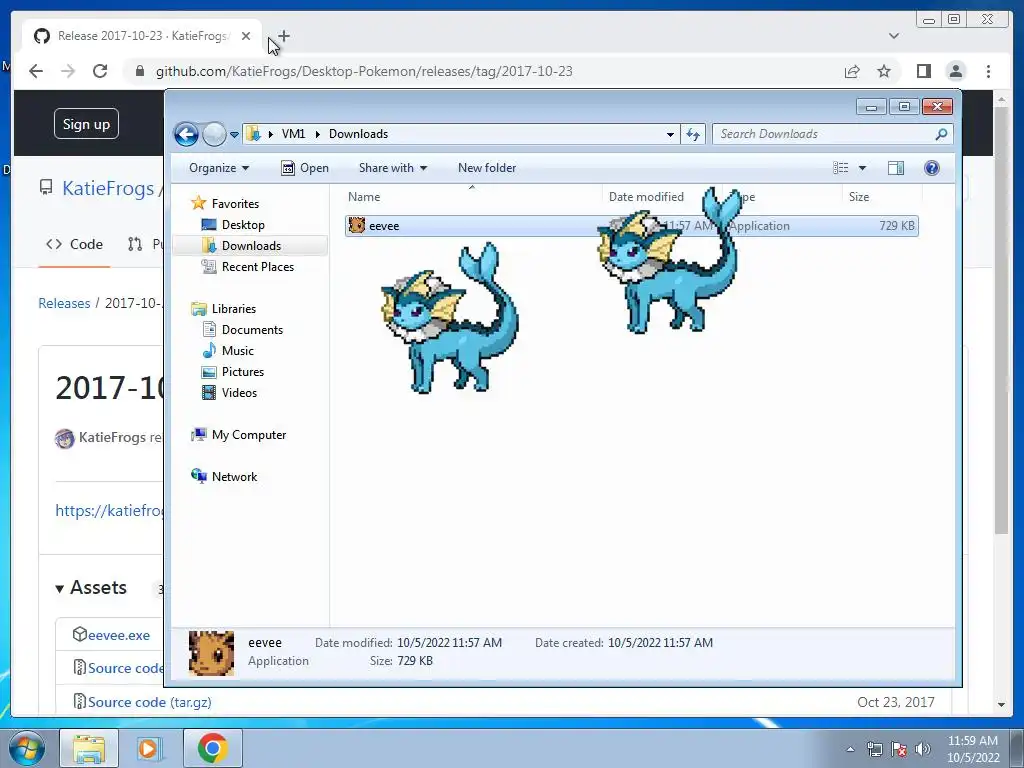
Task: Download Source code (tar.gz) link
Action: coord(150,702)
